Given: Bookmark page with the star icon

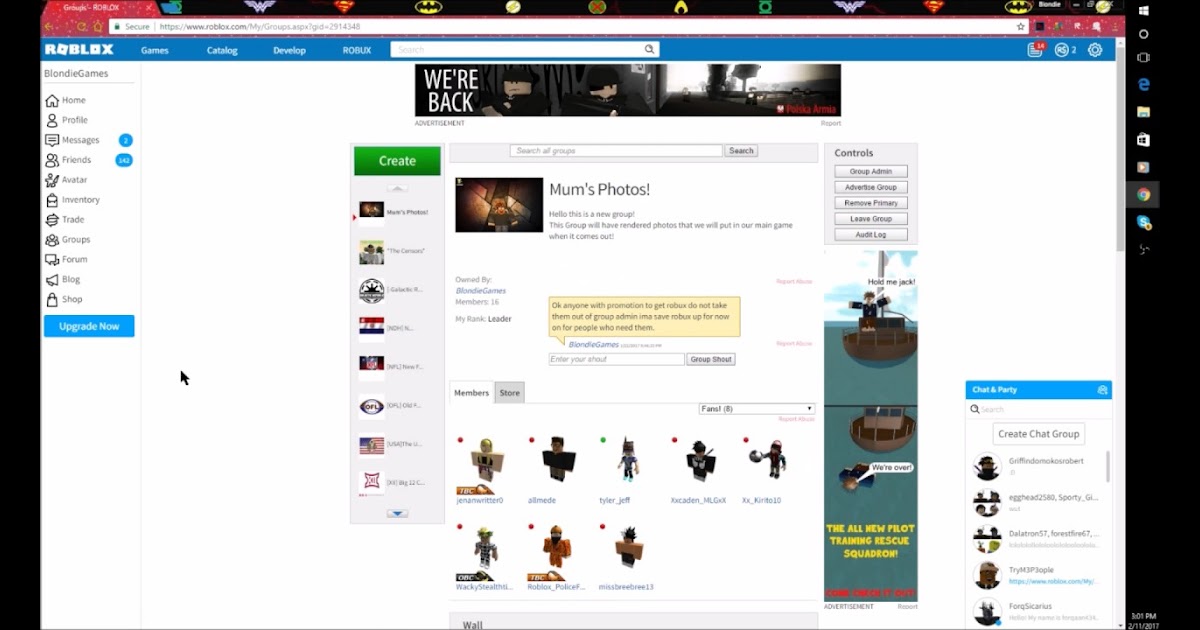Looking at the screenshot, I should coord(1021,27).
